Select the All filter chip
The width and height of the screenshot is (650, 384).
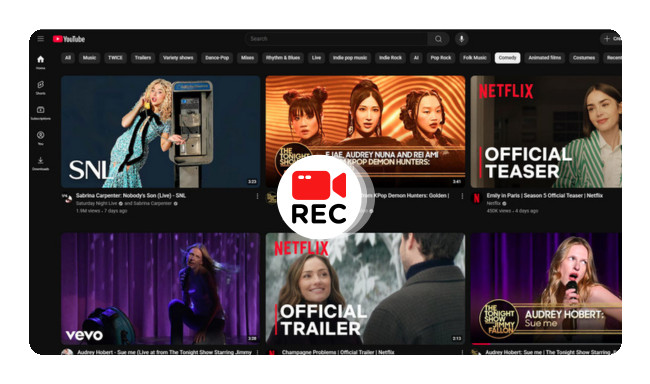(x=68, y=58)
